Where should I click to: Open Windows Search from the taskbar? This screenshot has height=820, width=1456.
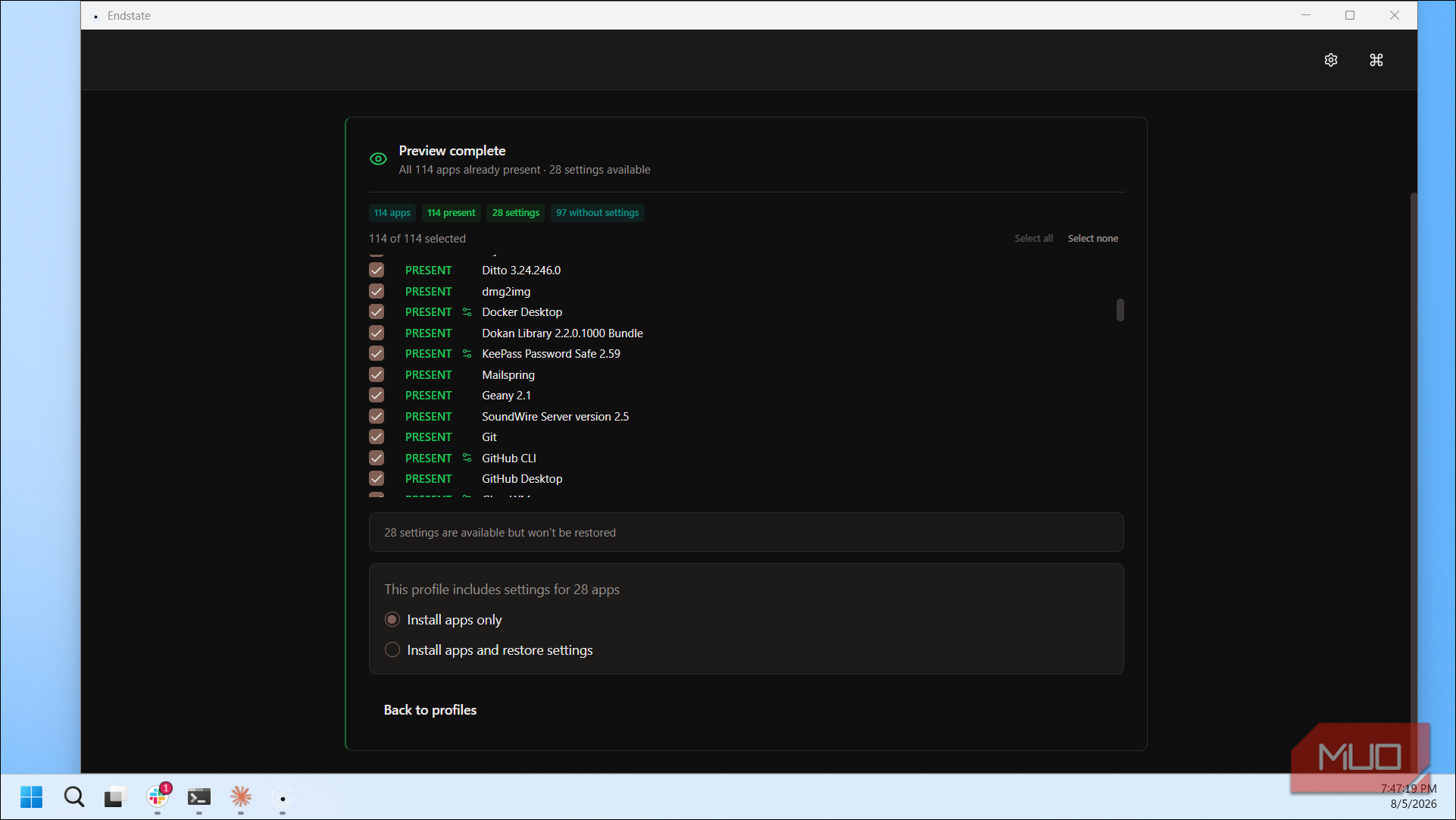(x=74, y=797)
